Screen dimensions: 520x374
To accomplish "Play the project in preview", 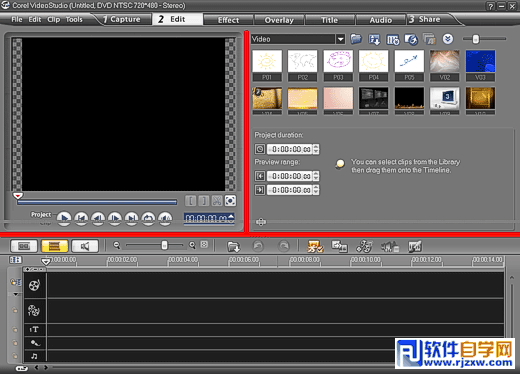I will tap(64, 219).
